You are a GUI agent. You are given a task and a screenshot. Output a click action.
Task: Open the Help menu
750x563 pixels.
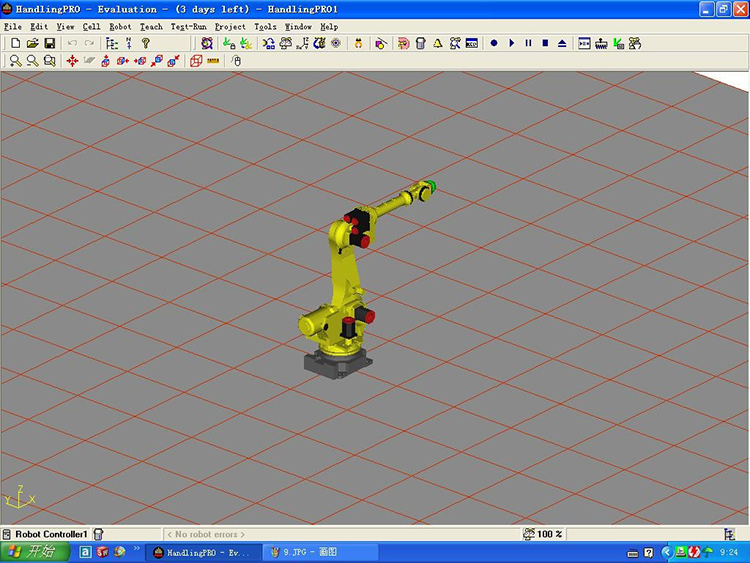pyautogui.click(x=329, y=27)
